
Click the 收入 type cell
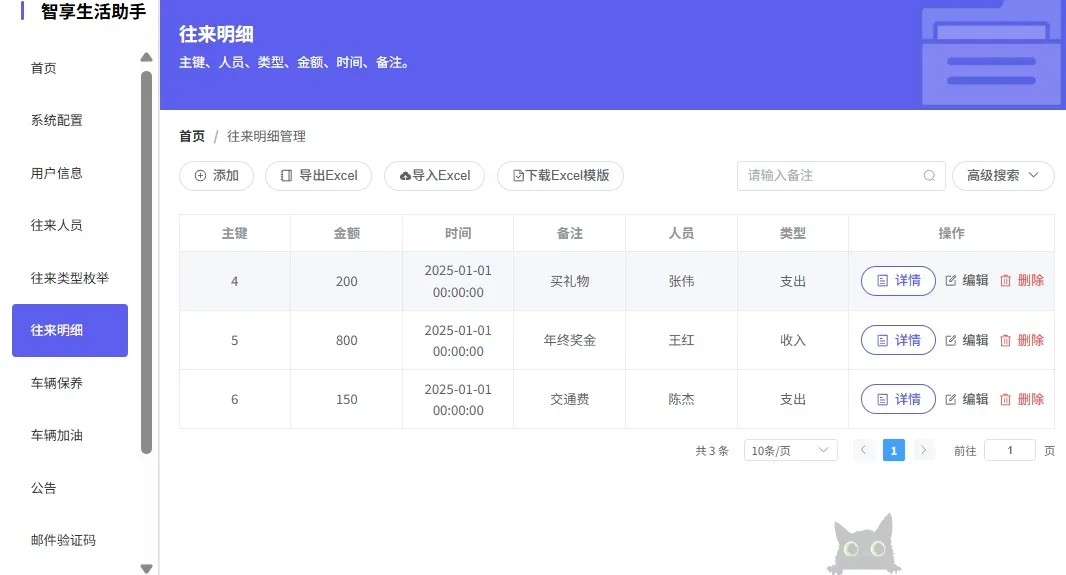pos(793,340)
